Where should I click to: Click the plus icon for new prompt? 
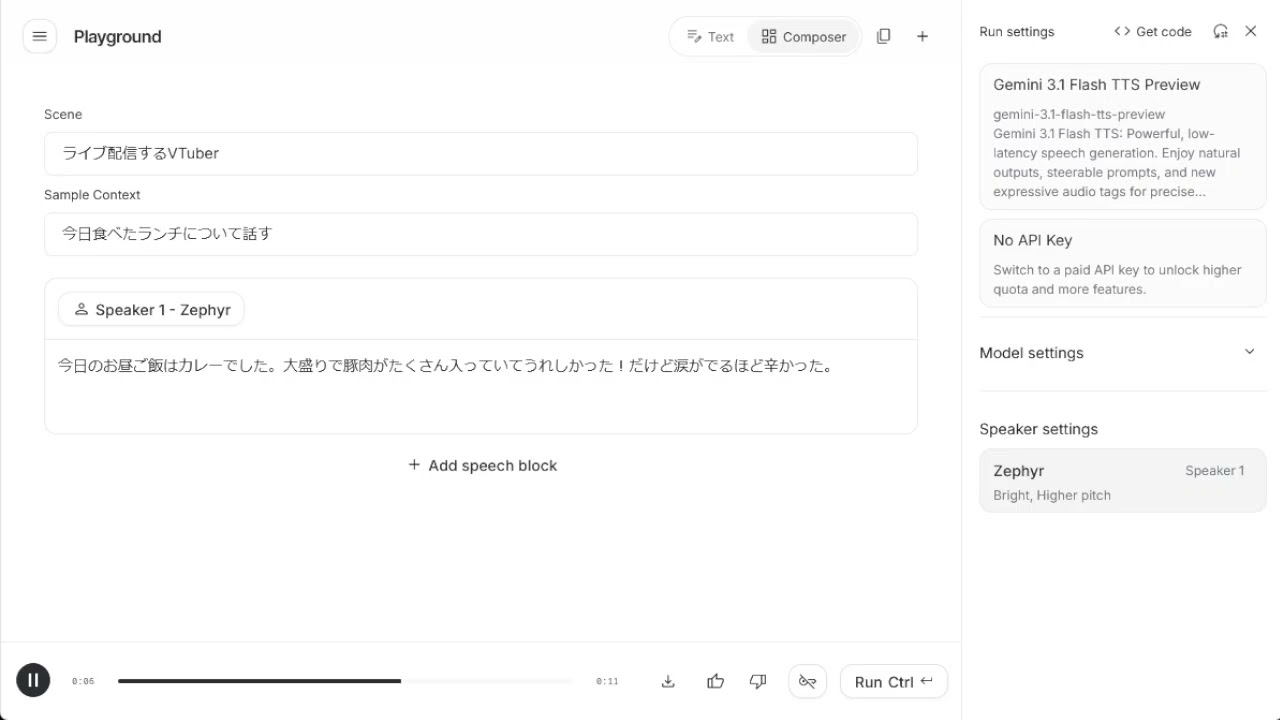[922, 37]
